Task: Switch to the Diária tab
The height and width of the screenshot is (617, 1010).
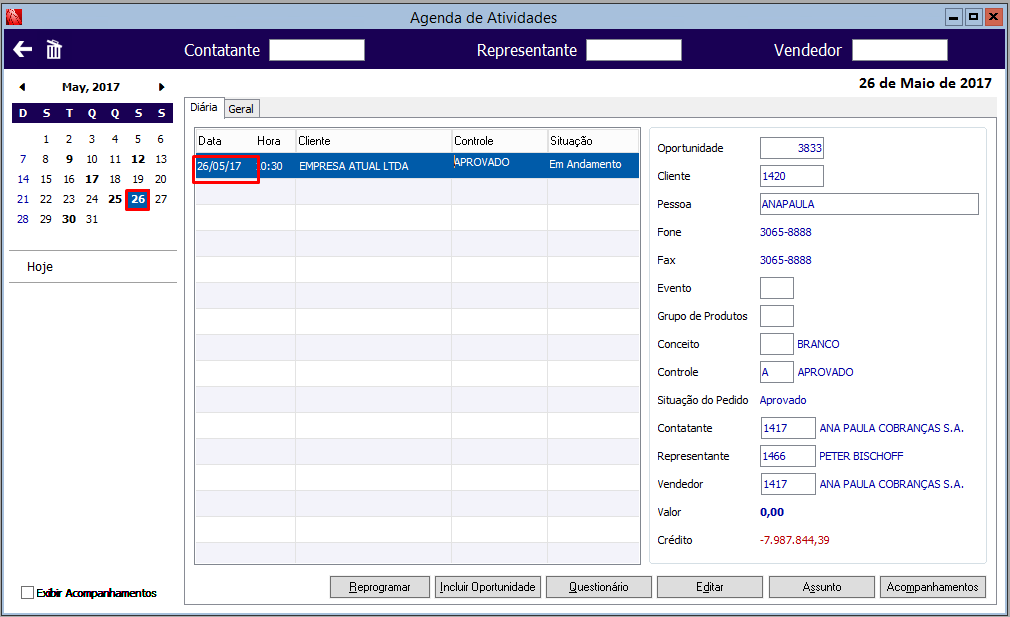Action: (204, 108)
